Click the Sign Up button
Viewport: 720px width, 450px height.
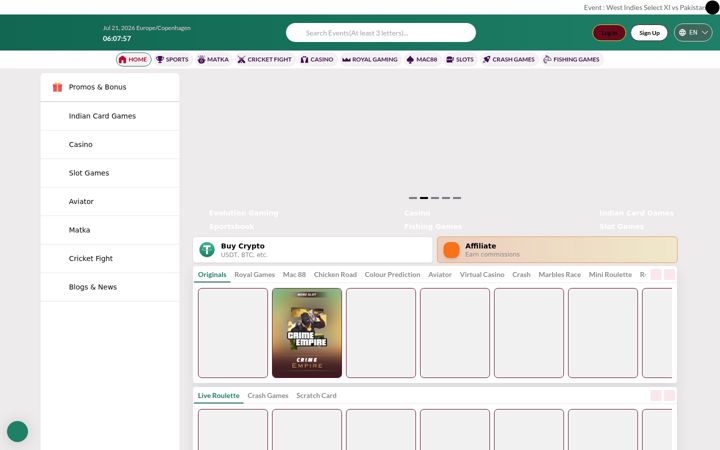tap(649, 33)
